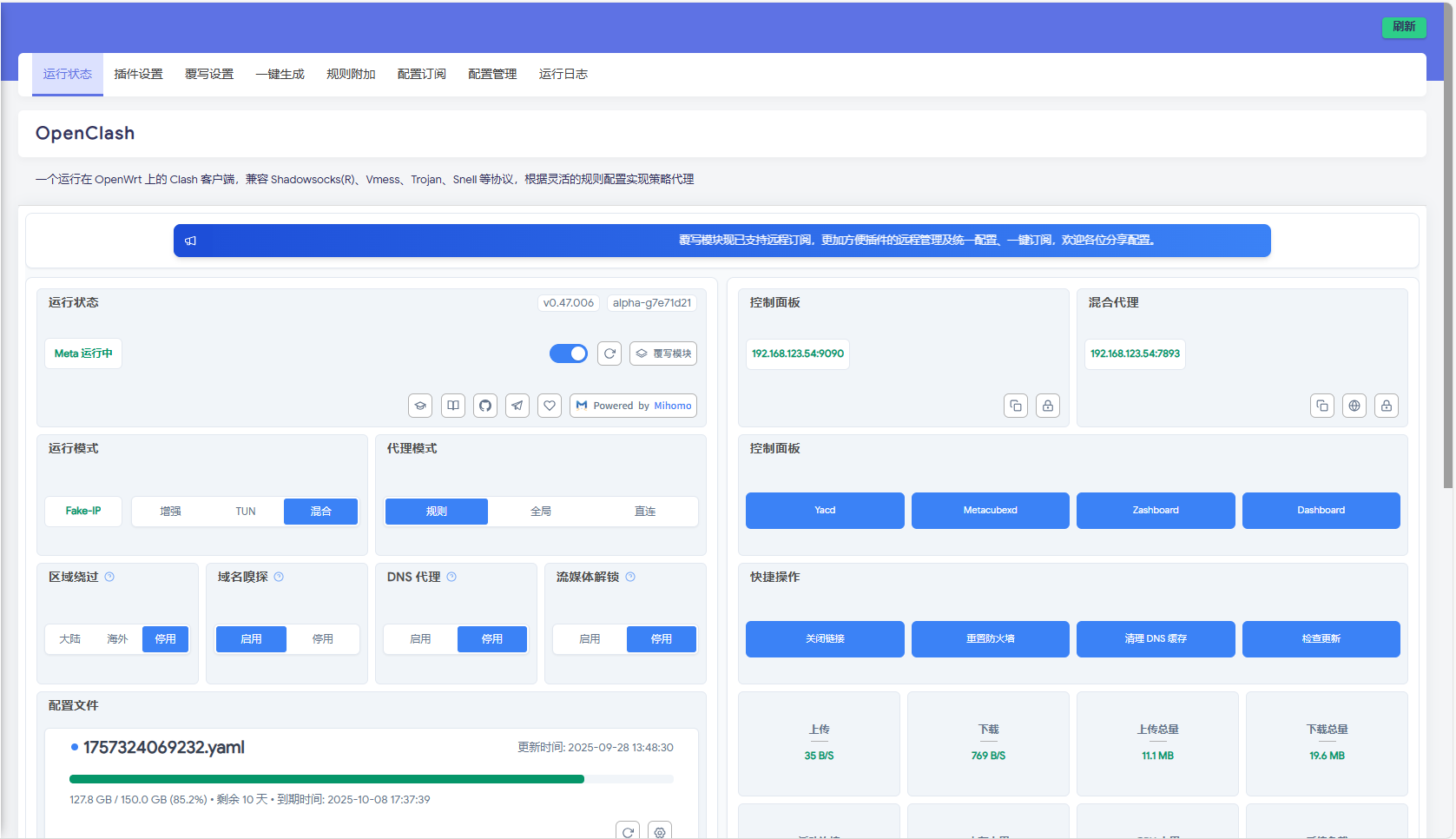1456x839 pixels.
Task: Select 规则 proxy mode
Action: [437, 512]
